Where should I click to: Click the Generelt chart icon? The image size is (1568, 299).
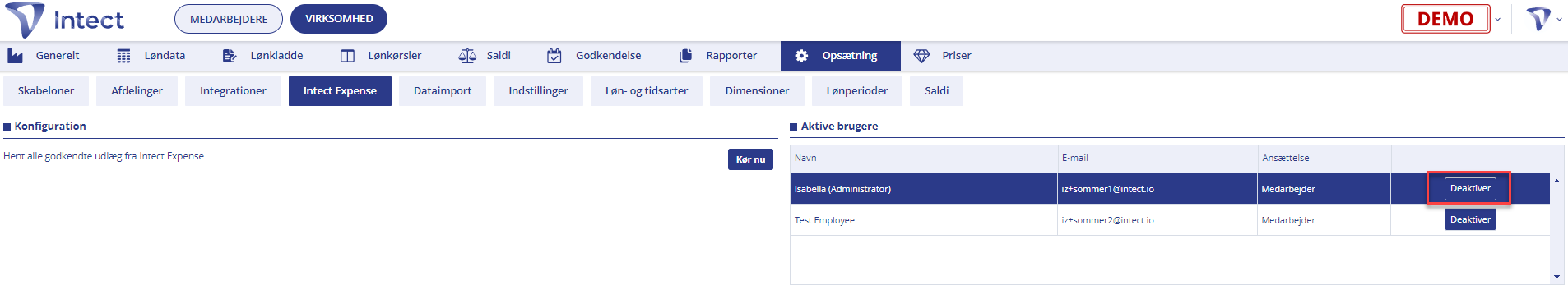click(15, 56)
